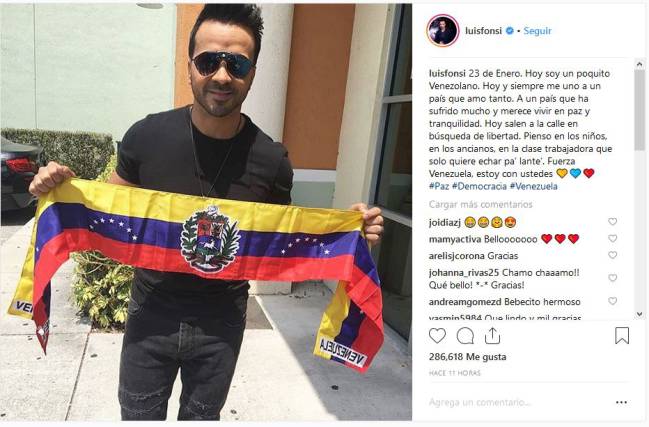Viewport: 649px width, 427px height.
Task: View the 286,618 Me gusta likes list
Action: point(467,357)
